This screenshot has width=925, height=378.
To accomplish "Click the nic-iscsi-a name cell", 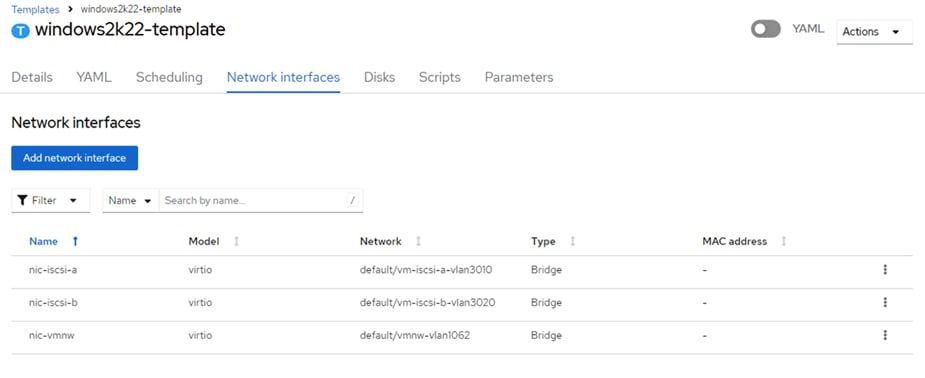I will pyautogui.click(x=53, y=270).
